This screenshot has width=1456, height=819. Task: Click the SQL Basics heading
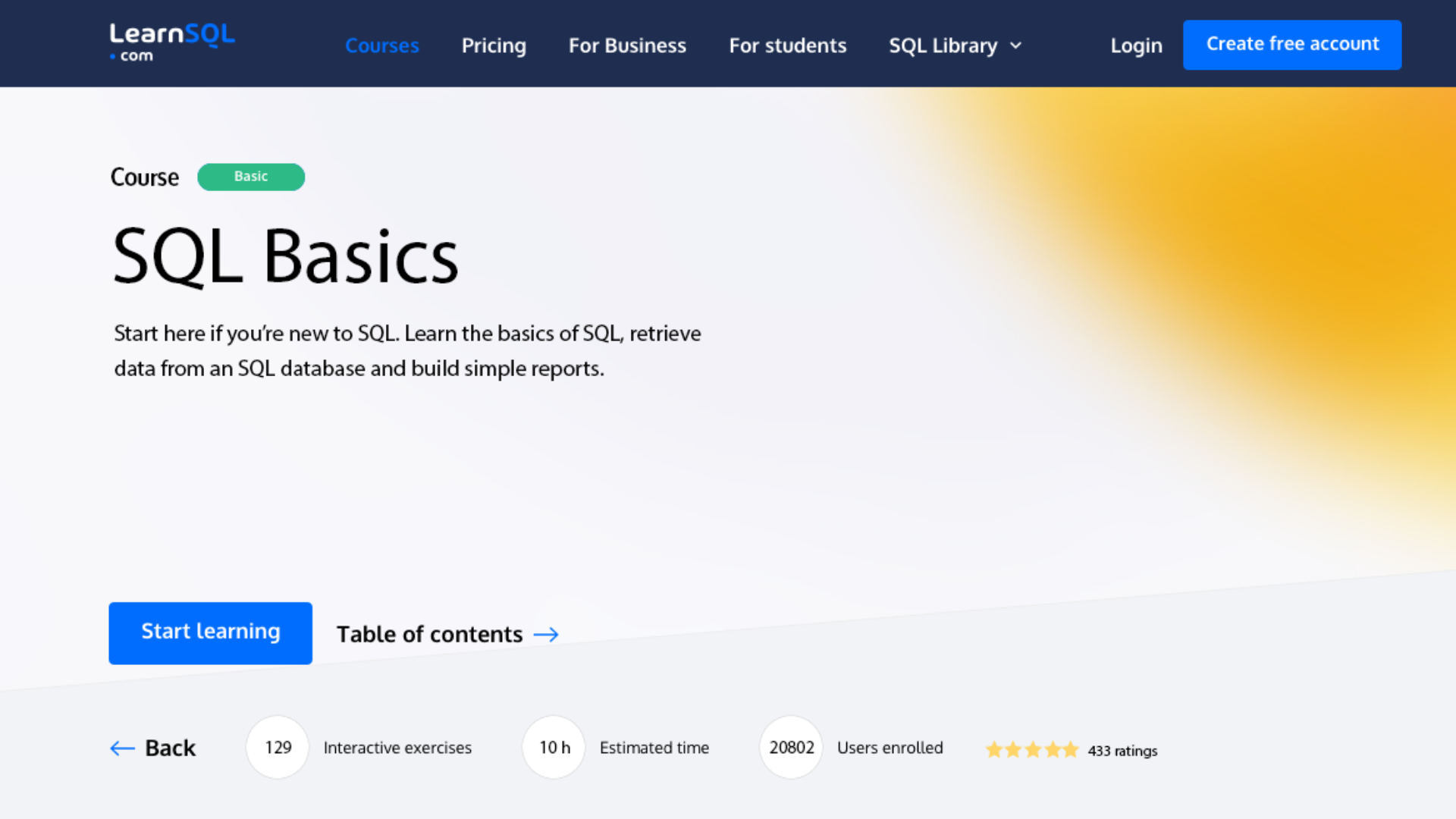tap(285, 256)
